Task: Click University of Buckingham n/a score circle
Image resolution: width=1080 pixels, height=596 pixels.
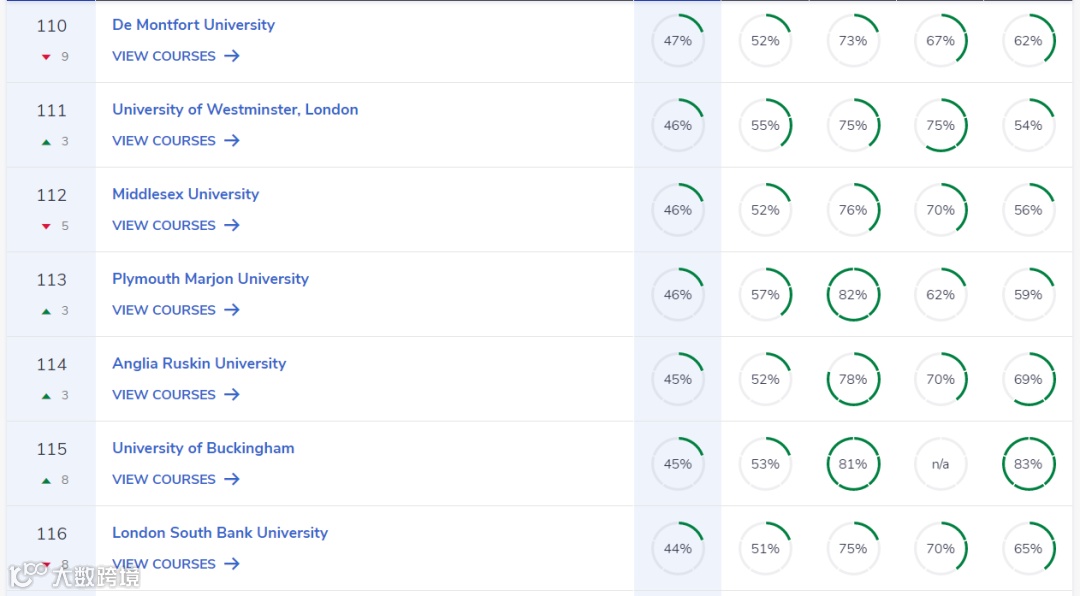Action: pyautogui.click(x=941, y=464)
